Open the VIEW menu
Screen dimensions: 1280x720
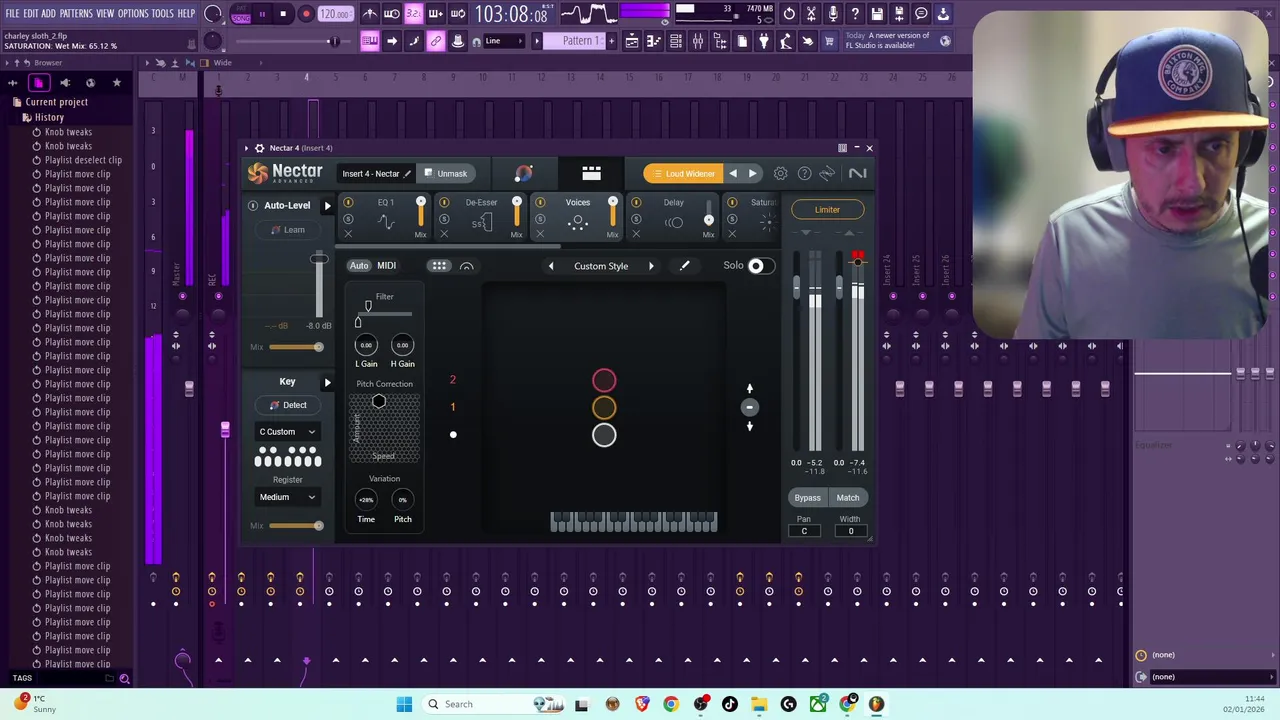(x=104, y=14)
